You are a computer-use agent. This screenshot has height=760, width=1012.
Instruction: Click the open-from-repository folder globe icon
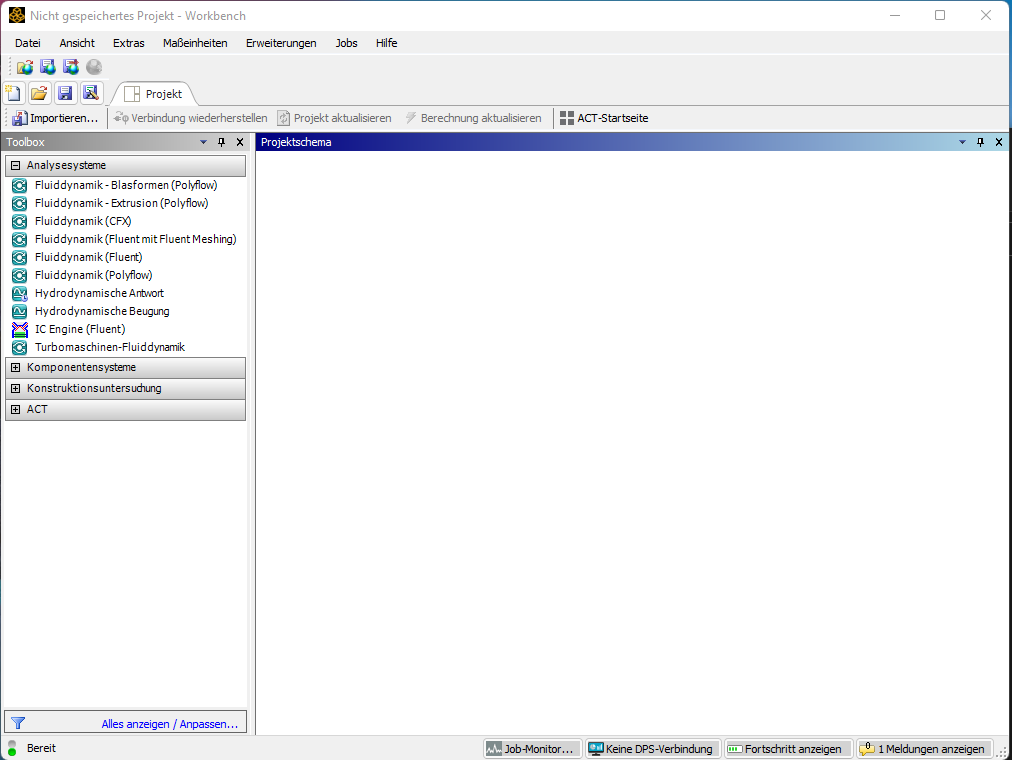[x=25, y=67]
